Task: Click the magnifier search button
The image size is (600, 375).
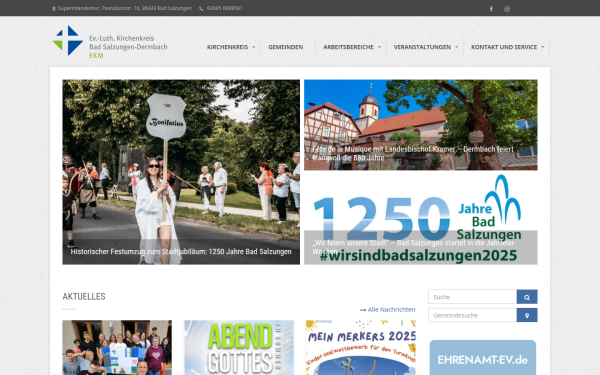Action: 527,297
